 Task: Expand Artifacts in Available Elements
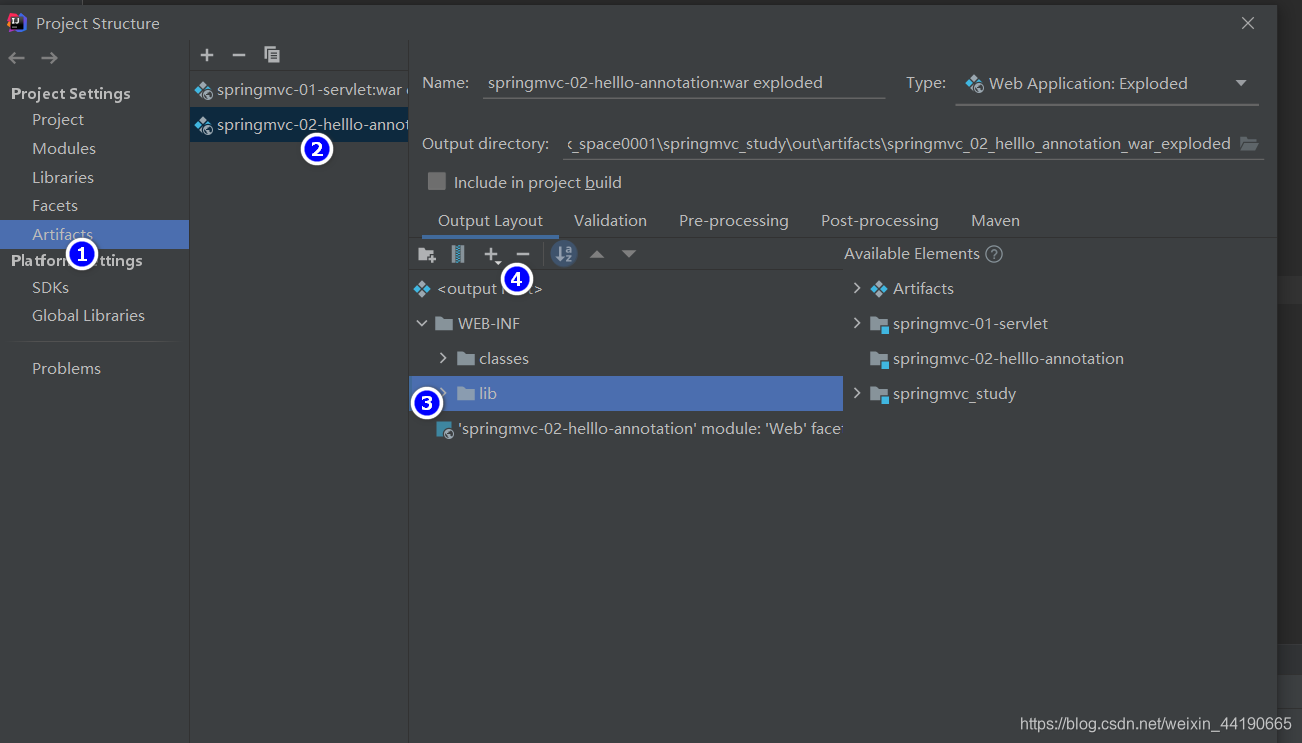[x=857, y=288]
